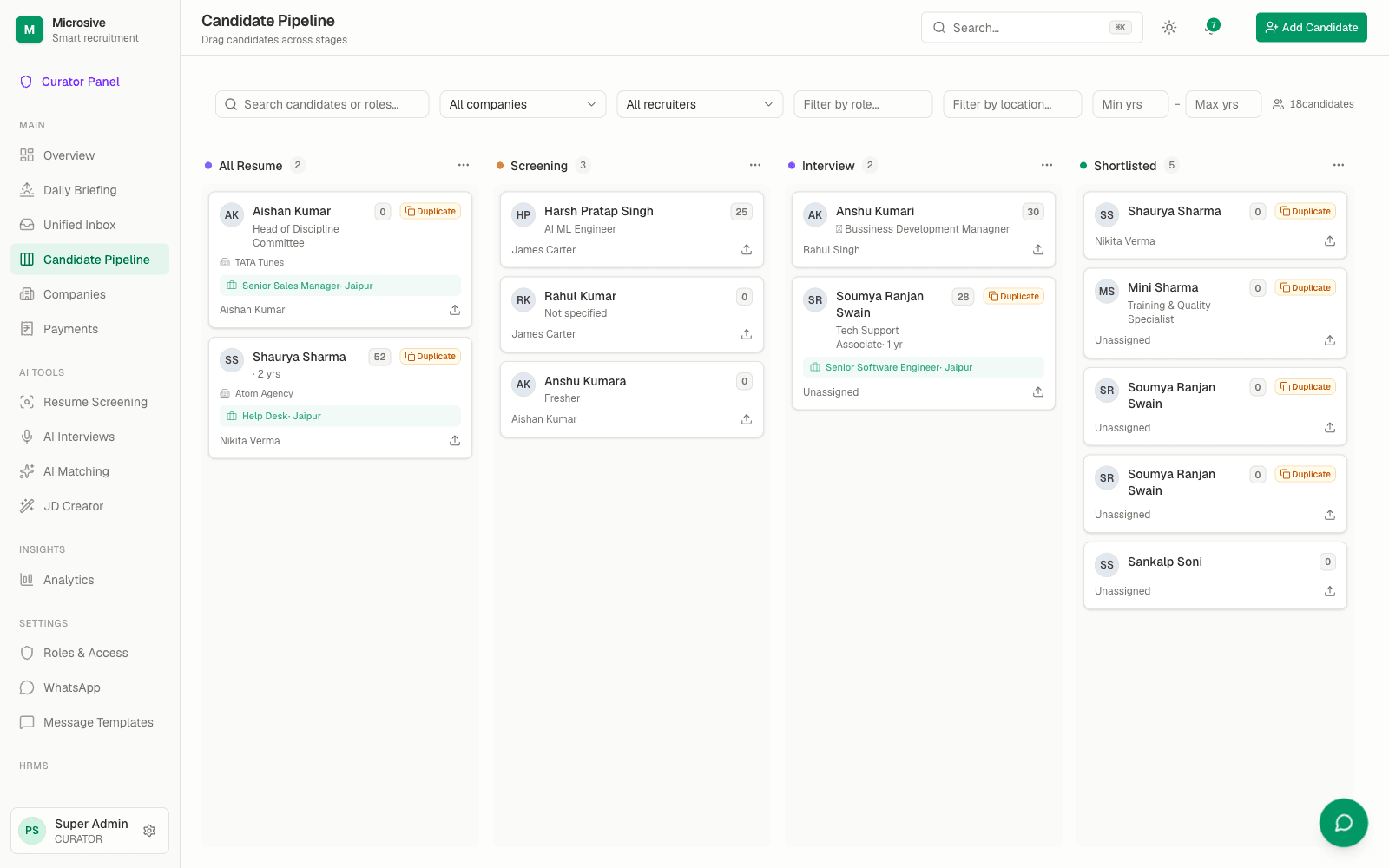The width and height of the screenshot is (1389, 868).
Task: Open the chat bubble widget
Action: click(x=1343, y=822)
